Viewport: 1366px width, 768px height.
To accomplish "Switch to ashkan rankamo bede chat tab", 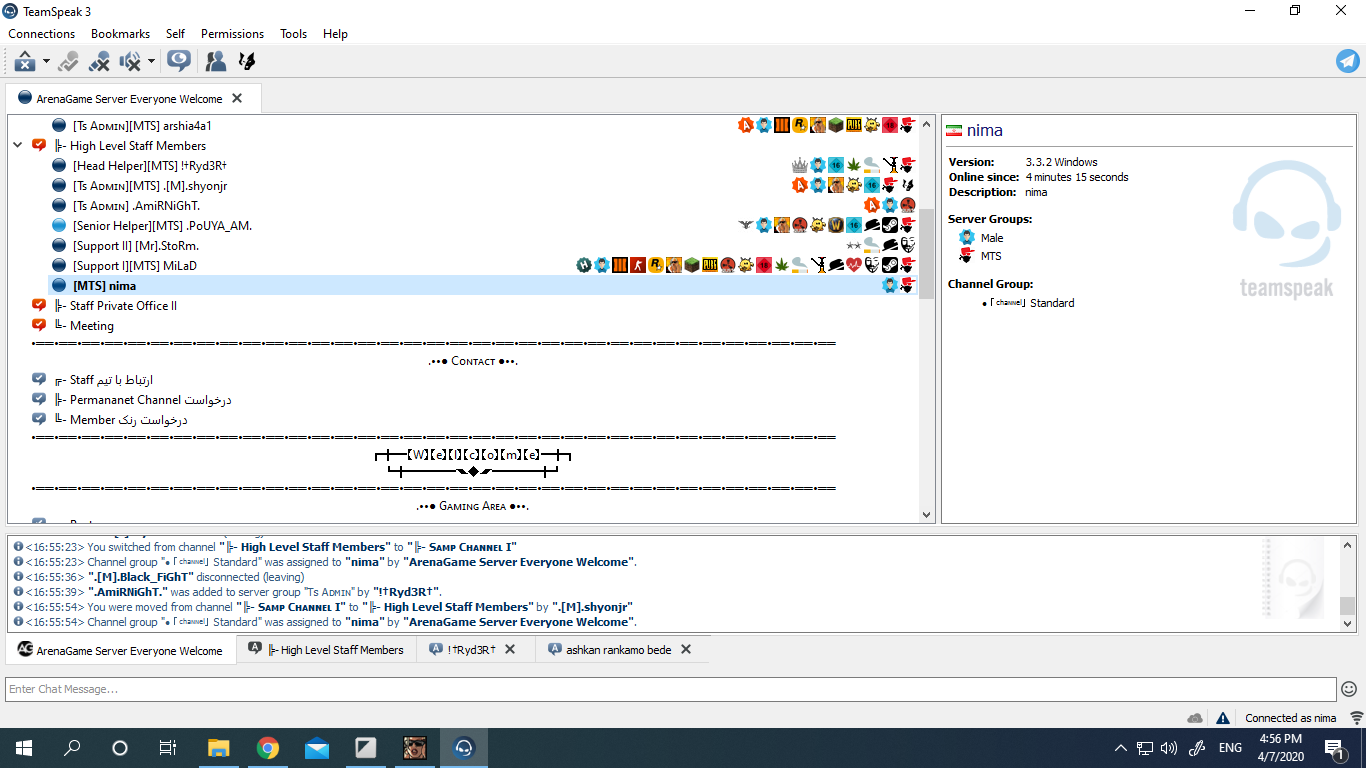I will tap(619, 650).
